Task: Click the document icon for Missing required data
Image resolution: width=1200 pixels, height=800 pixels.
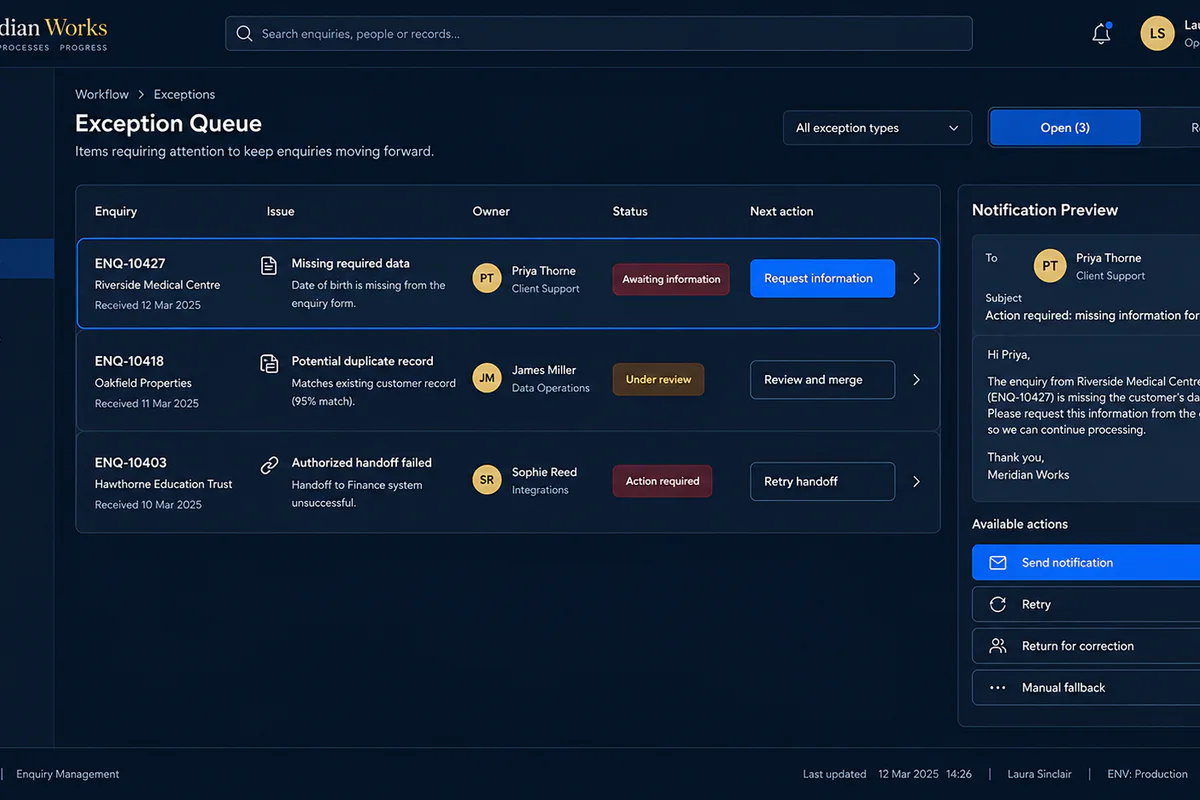Action: [x=269, y=265]
